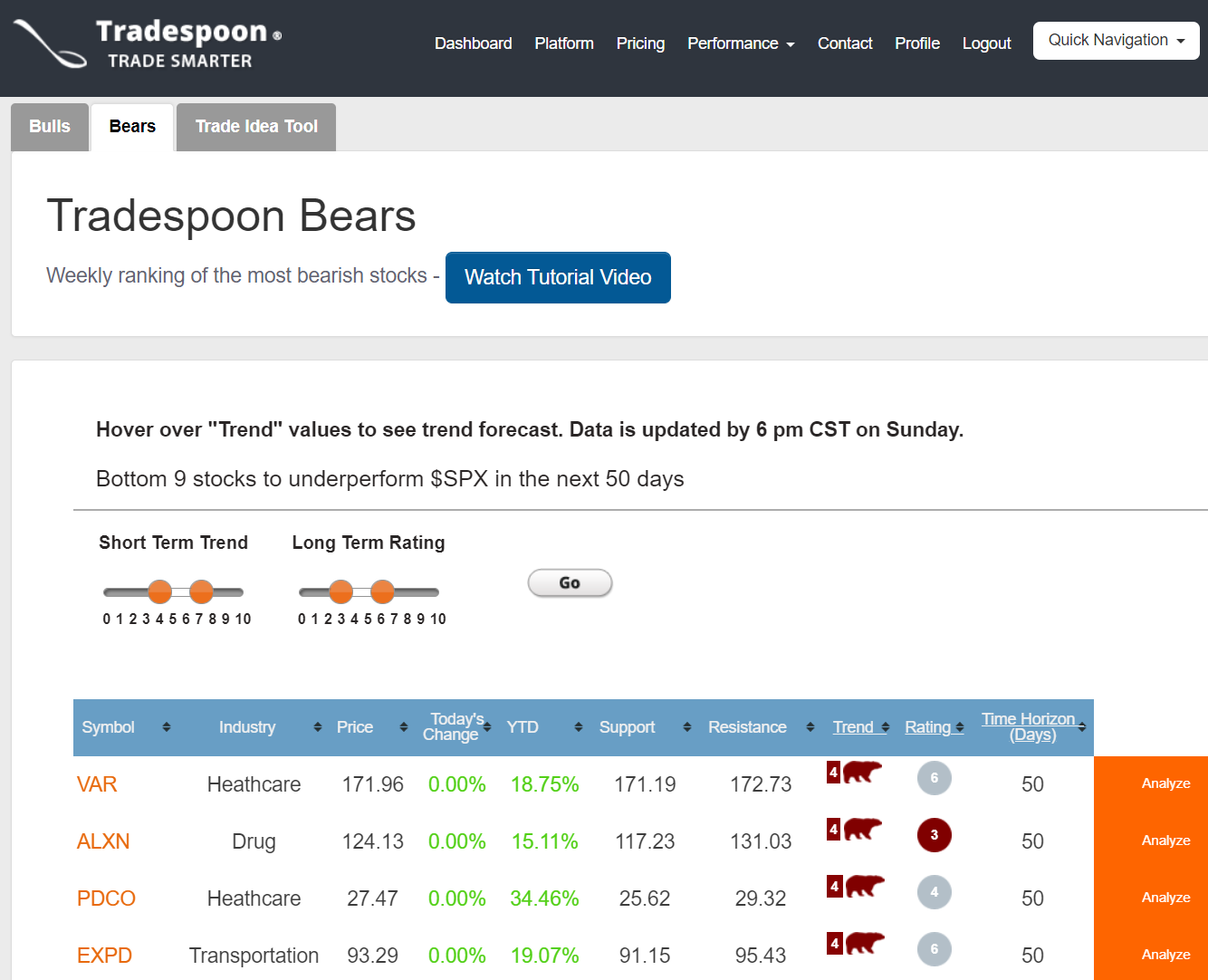
Task: Sort by Today's Change column arrows
Action: (487, 726)
